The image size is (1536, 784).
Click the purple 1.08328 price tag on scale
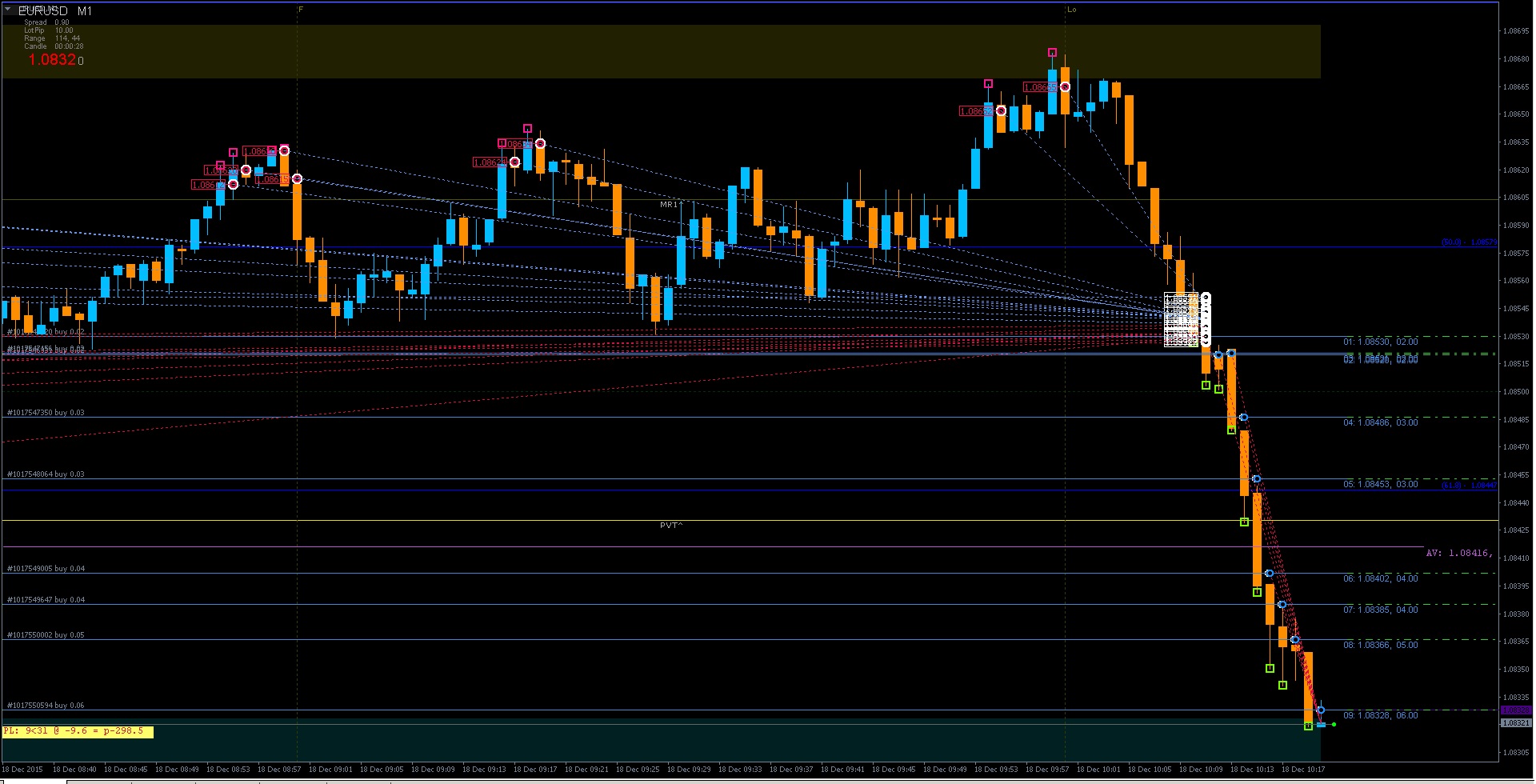[x=1515, y=710]
